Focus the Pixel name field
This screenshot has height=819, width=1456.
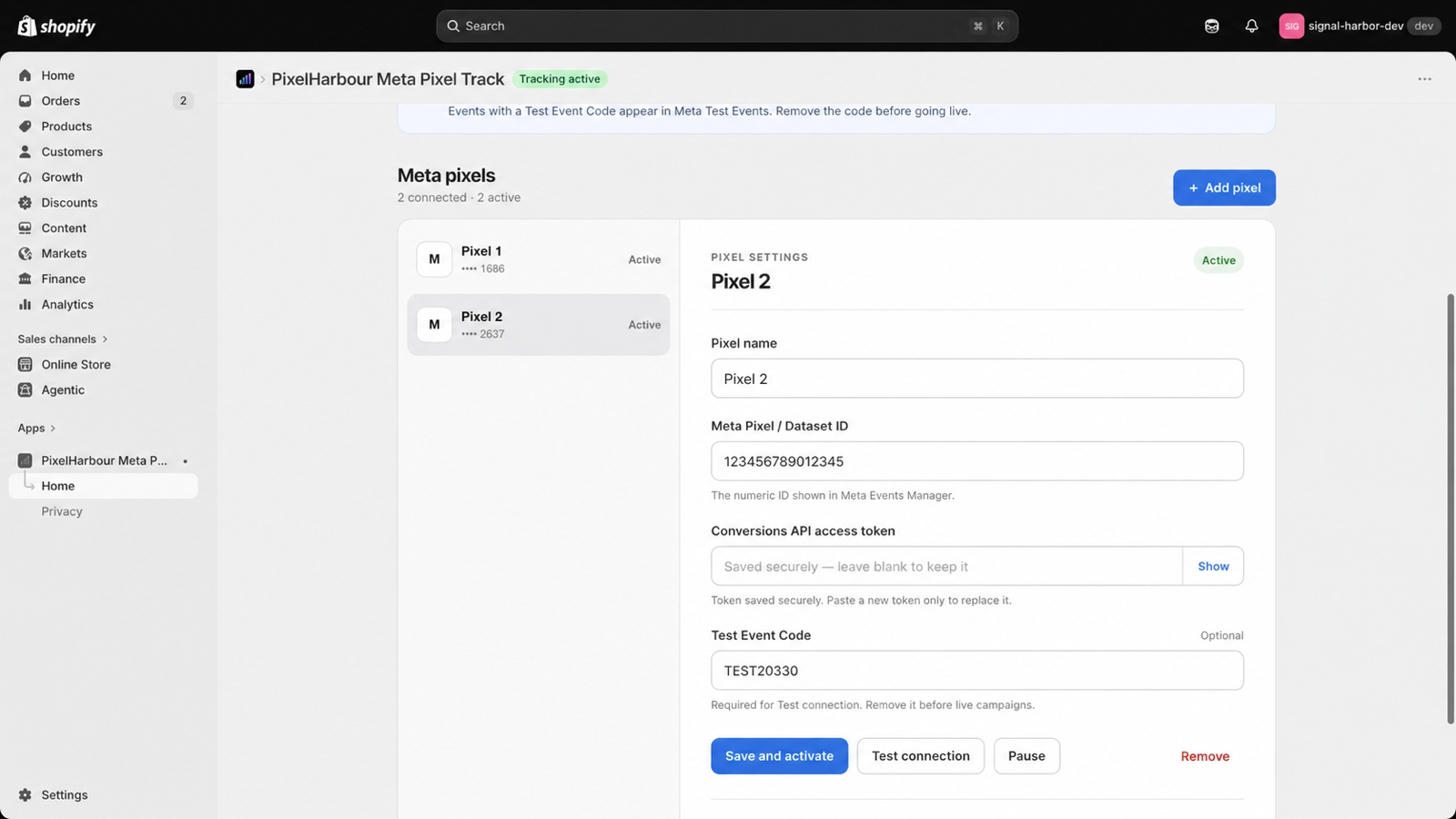(x=977, y=379)
